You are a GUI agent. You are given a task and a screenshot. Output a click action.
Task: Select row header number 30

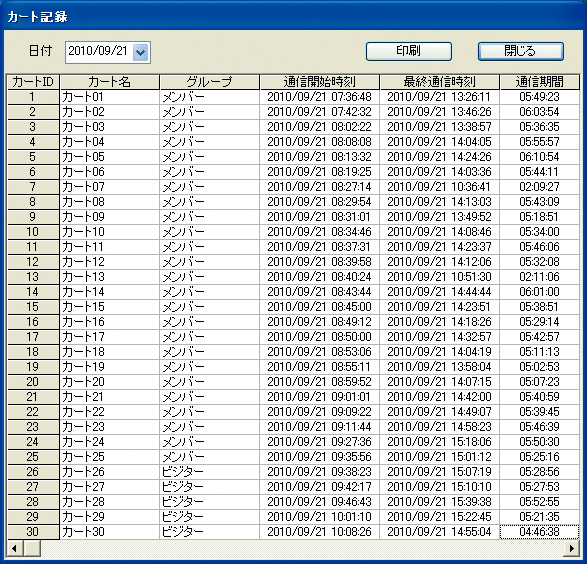click(33, 532)
